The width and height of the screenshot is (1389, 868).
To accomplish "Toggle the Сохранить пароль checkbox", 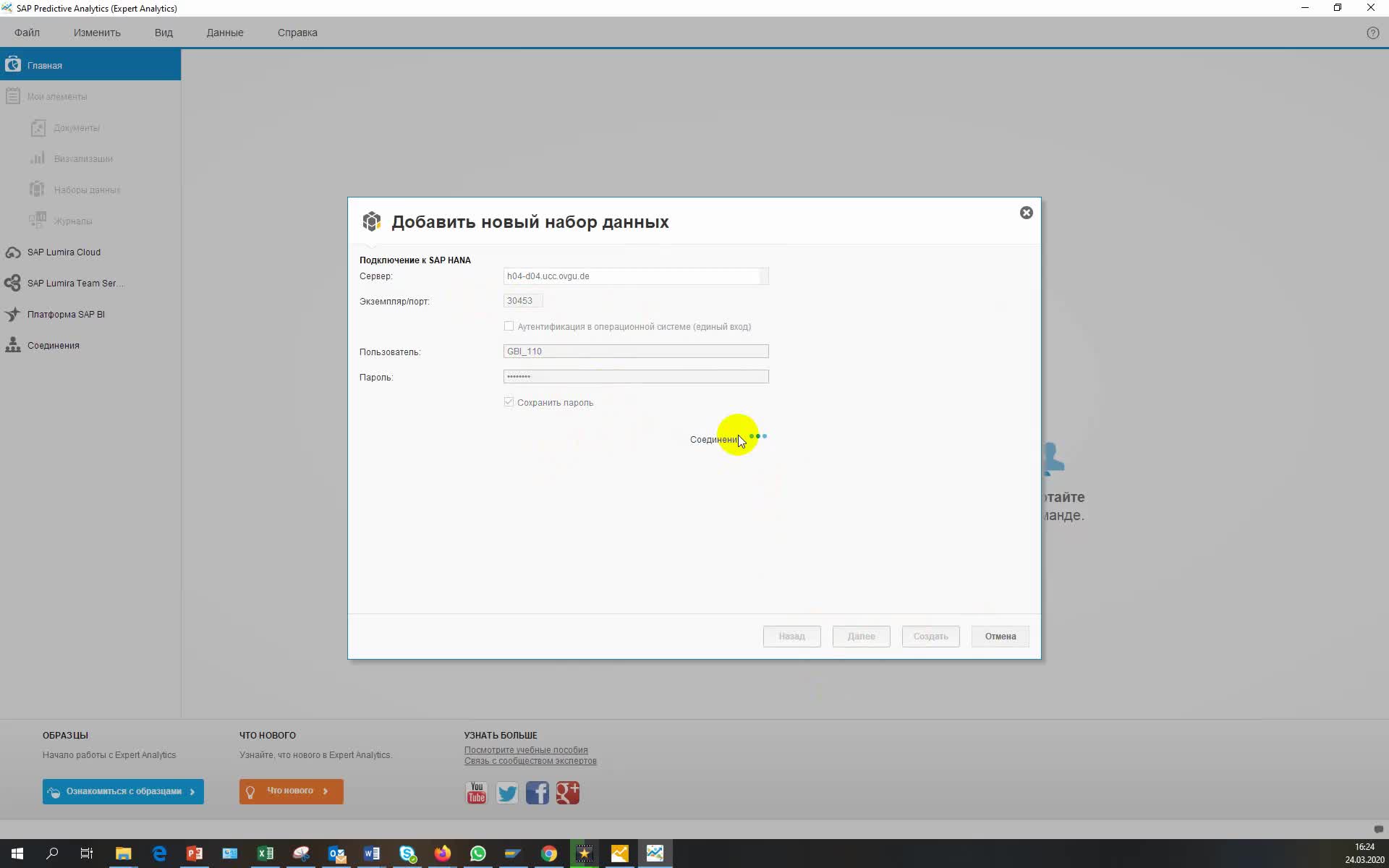I will tap(509, 402).
